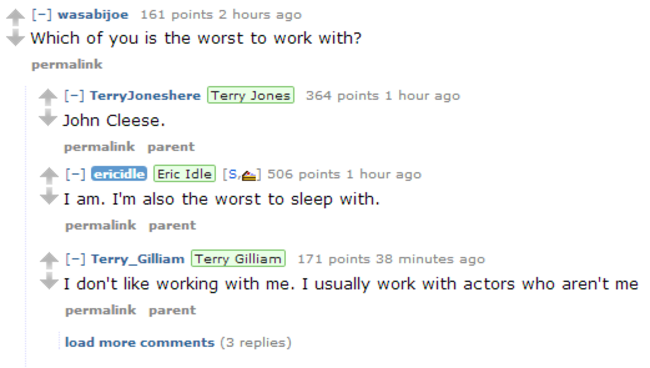Viewport: 650px width, 368px height.
Task: Downvote wasabijoe's comment
Action: [x=15, y=38]
